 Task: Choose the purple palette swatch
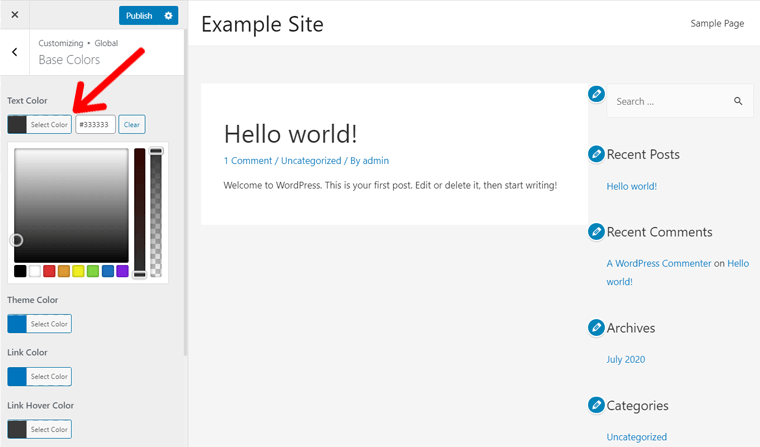coord(122,271)
